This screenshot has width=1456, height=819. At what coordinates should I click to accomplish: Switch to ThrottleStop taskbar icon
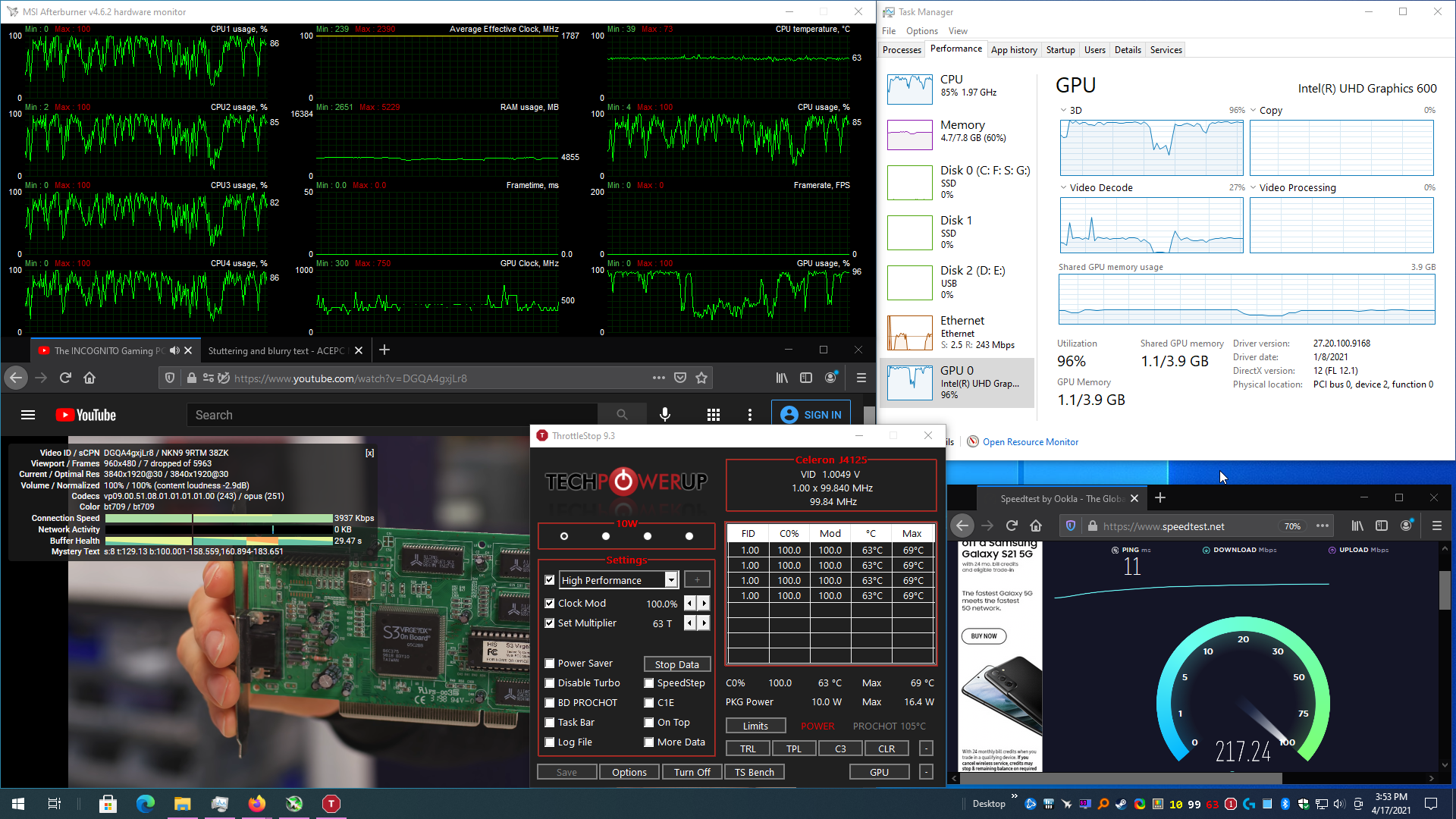[x=331, y=803]
